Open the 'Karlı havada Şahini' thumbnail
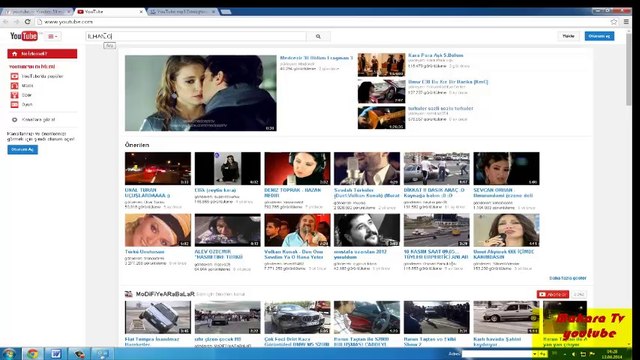The image size is (640, 360). [506, 318]
